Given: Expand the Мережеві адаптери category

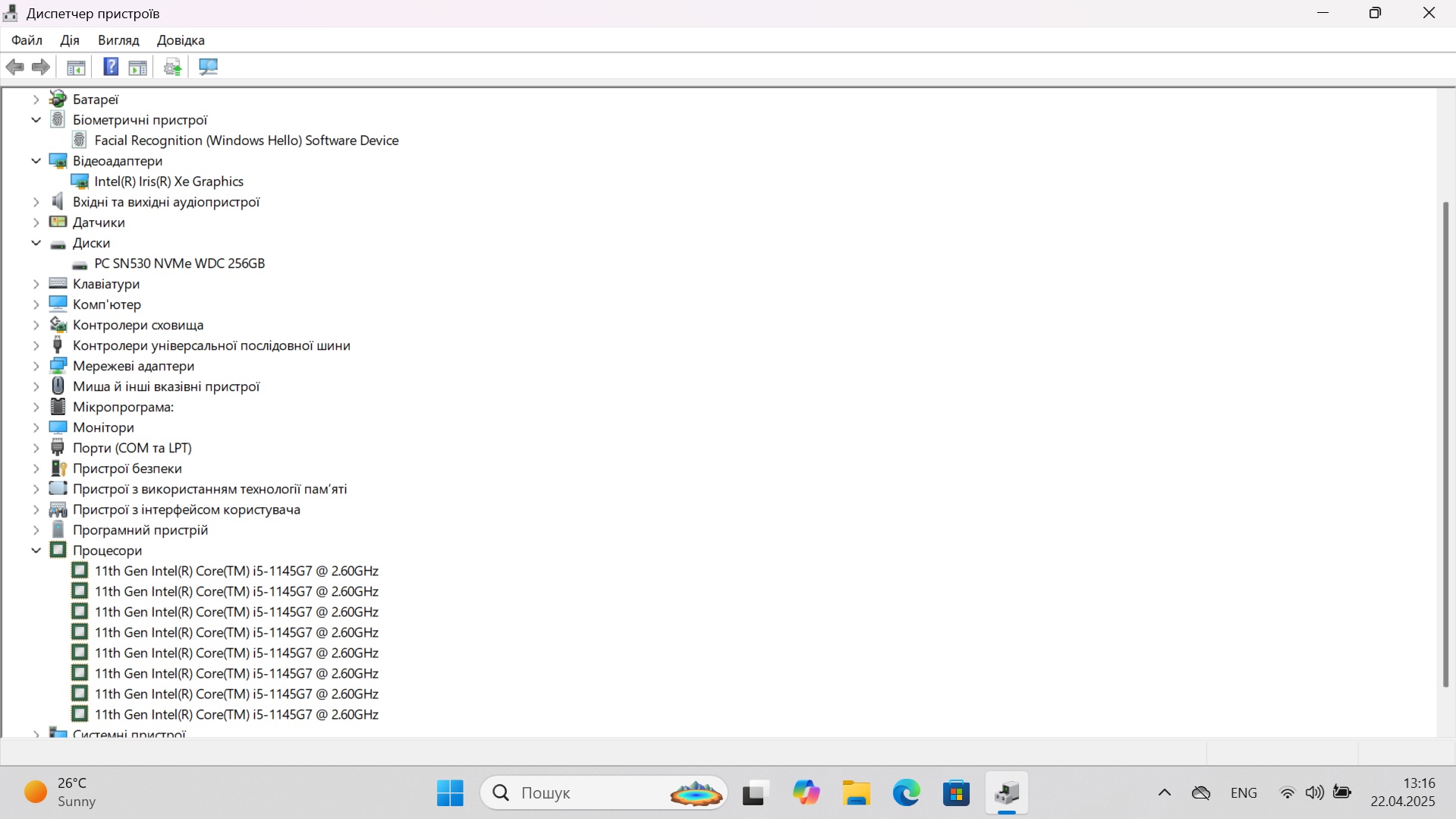Looking at the screenshot, I should [36, 366].
